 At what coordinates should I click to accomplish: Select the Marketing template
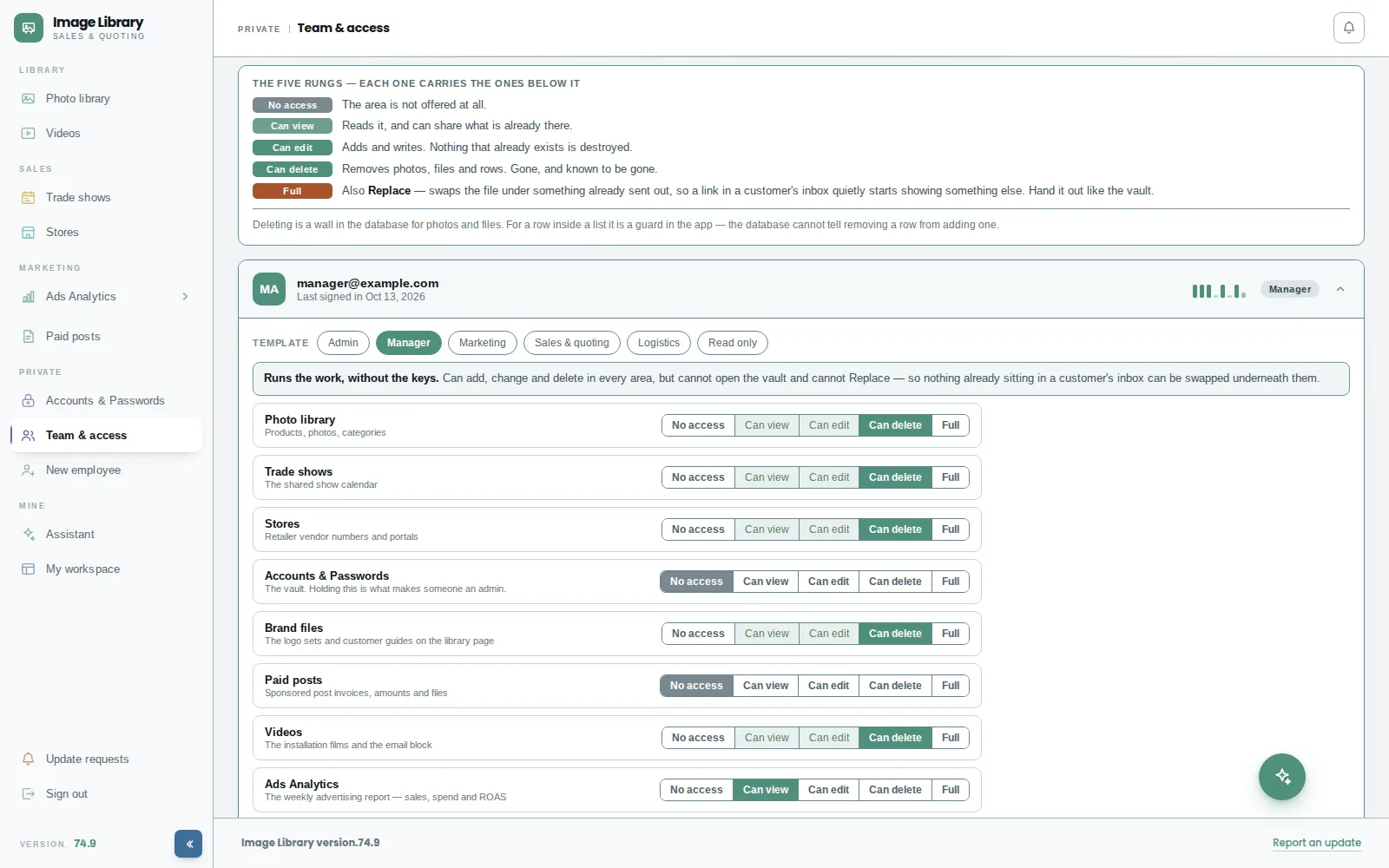482,343
